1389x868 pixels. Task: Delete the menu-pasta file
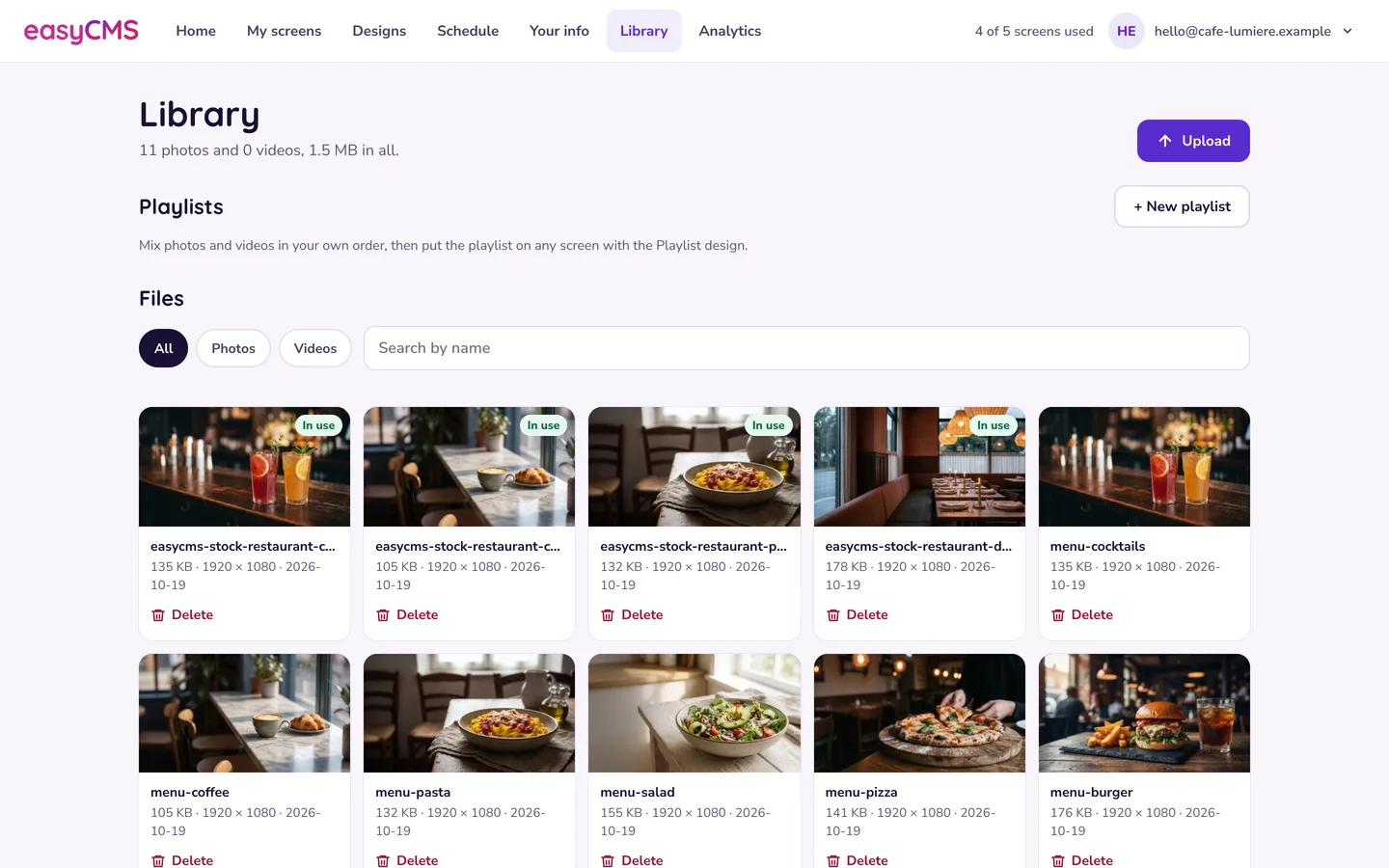pos(407,859)
